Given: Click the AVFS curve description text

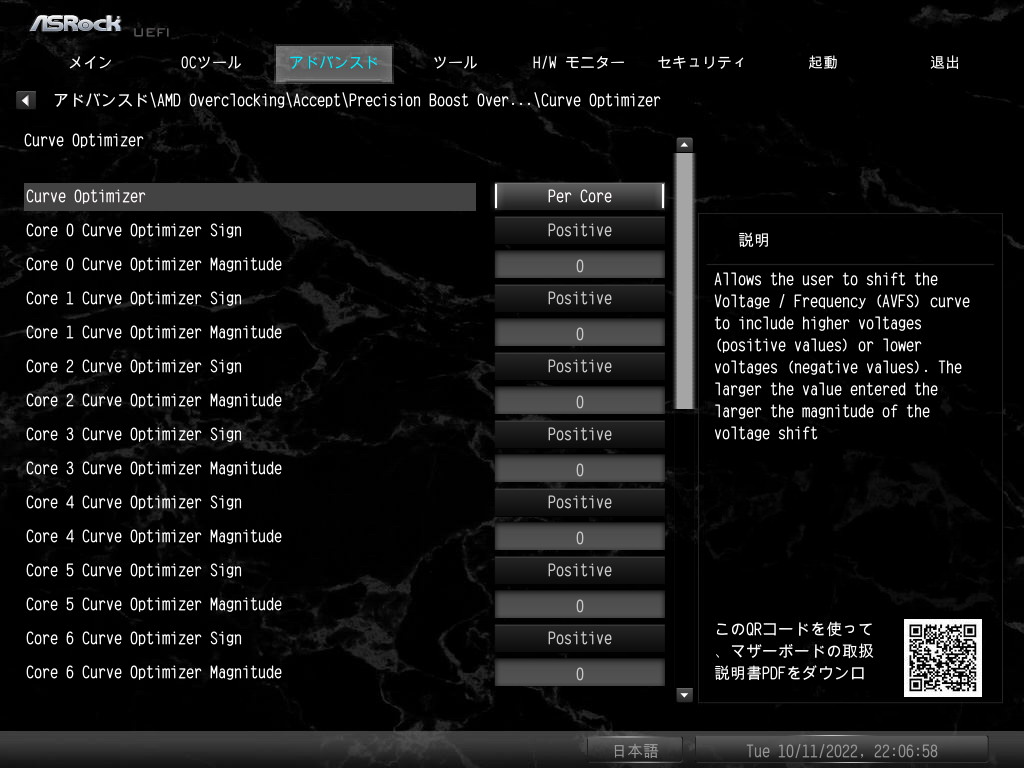Looking at the screenshot, I should (x=842, y=357).
